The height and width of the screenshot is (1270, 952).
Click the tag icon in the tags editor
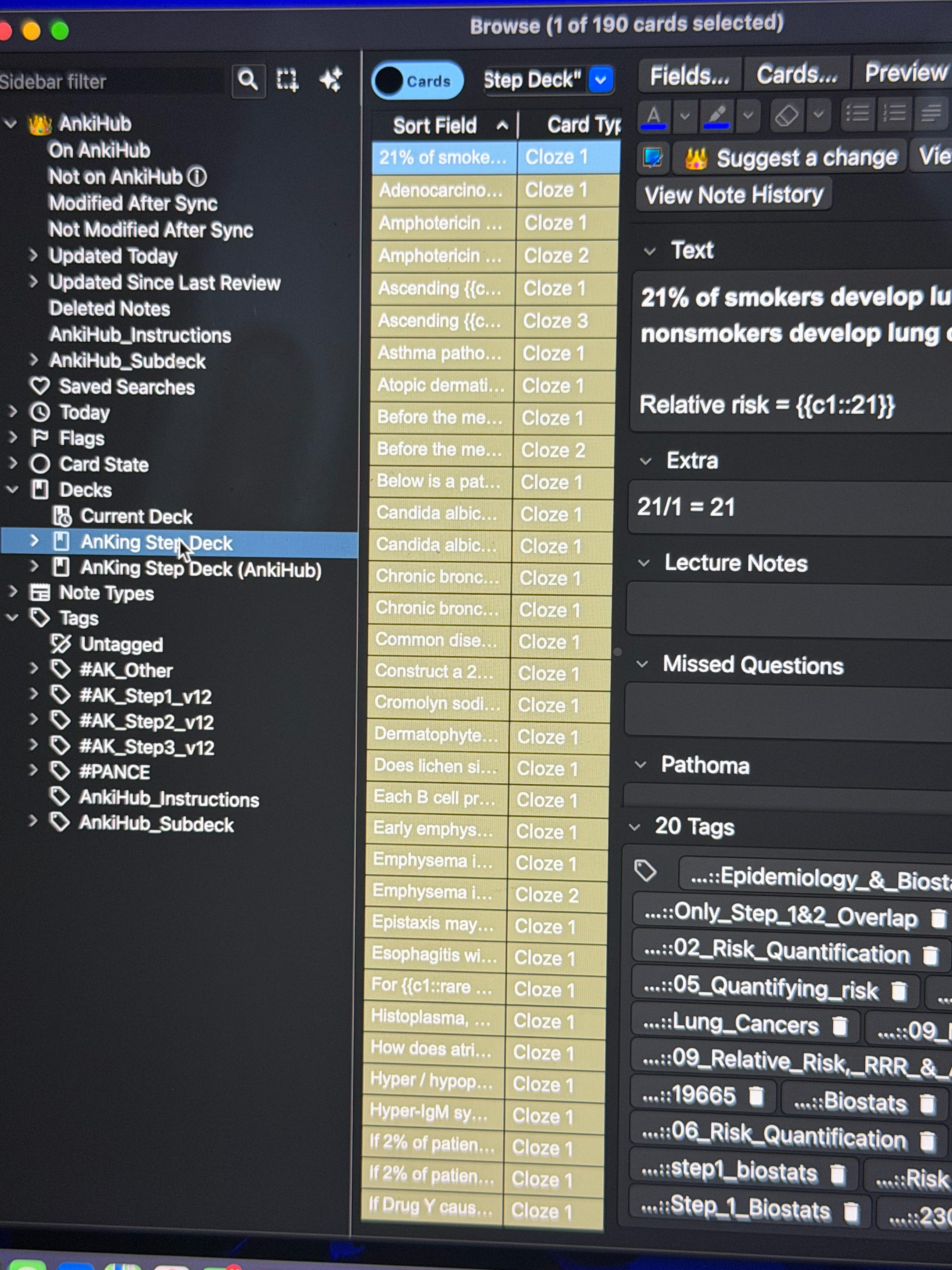645,871
